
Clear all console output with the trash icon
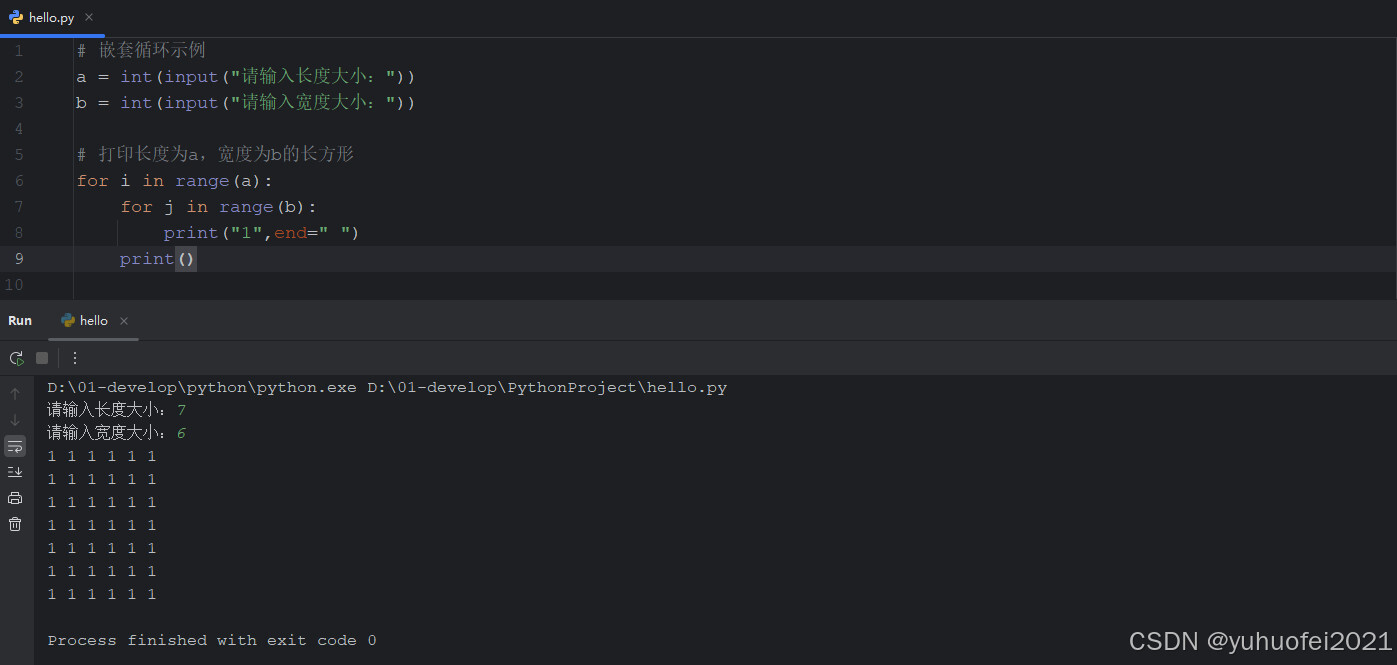click(x=15, y=524)
